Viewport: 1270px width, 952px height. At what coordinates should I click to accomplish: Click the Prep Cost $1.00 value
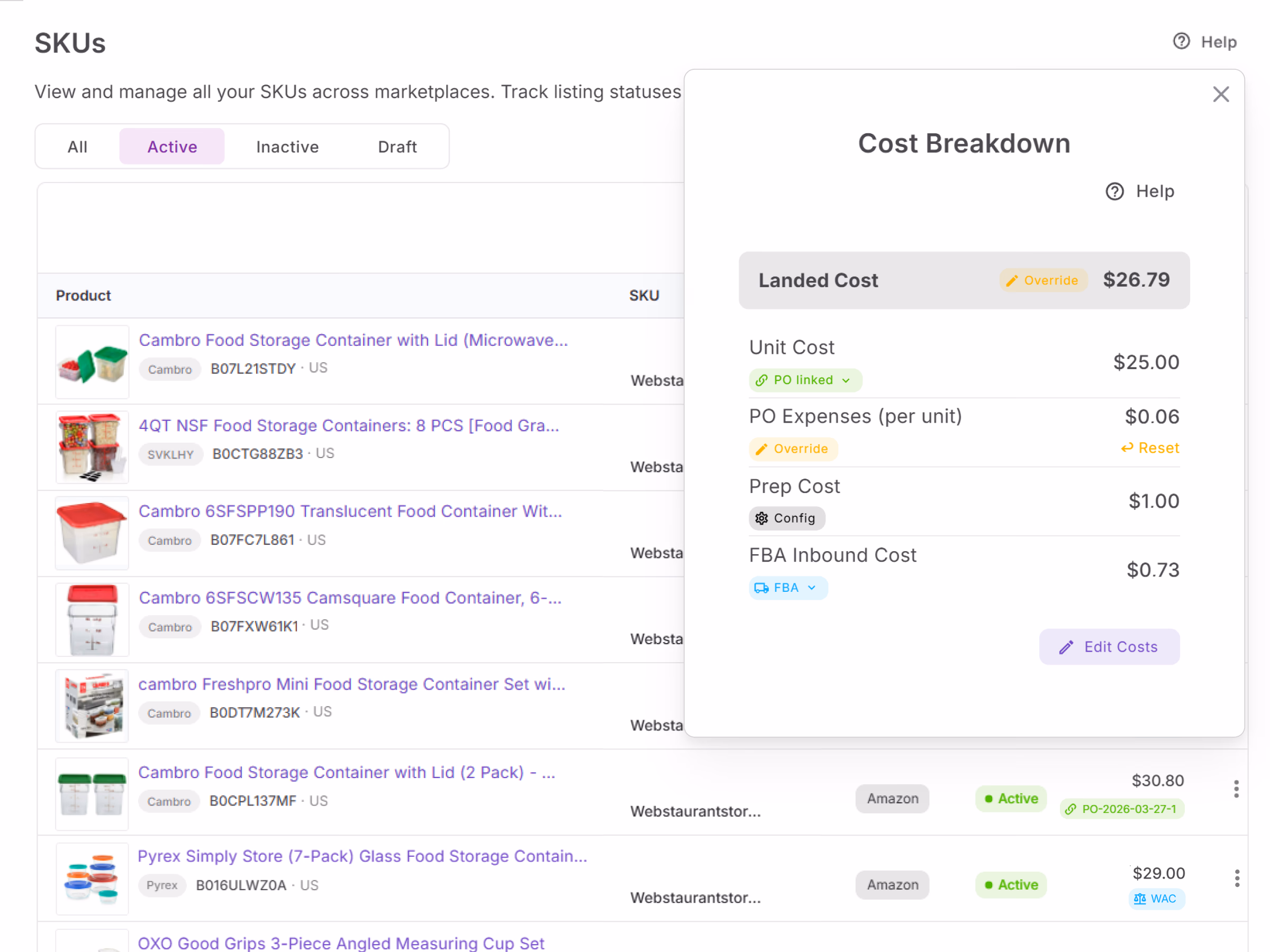pos(1154,501)
